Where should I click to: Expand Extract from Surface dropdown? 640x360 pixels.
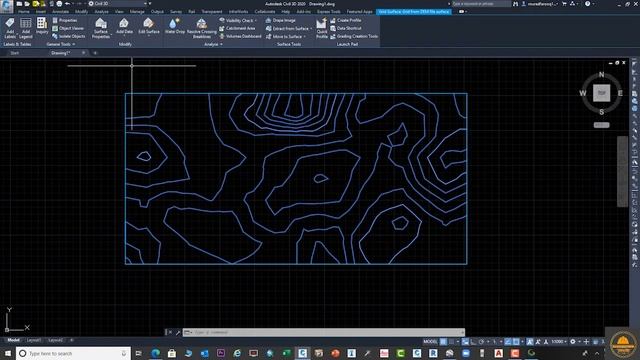coord(311,29)
